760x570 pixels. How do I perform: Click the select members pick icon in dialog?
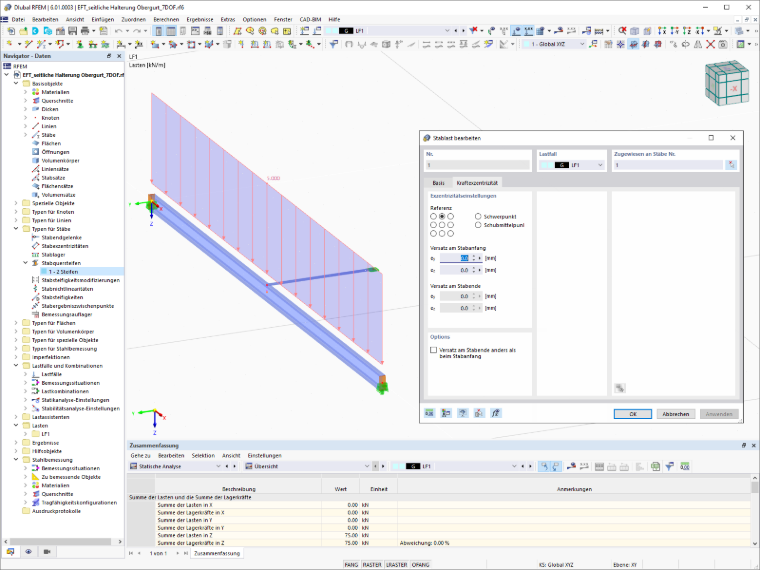pyautogui.click(x=731, y=165)
